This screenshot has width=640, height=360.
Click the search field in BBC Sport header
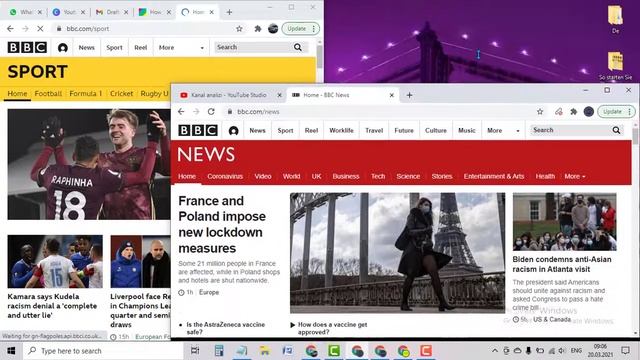pyautogui.click(x=253, y=47)
